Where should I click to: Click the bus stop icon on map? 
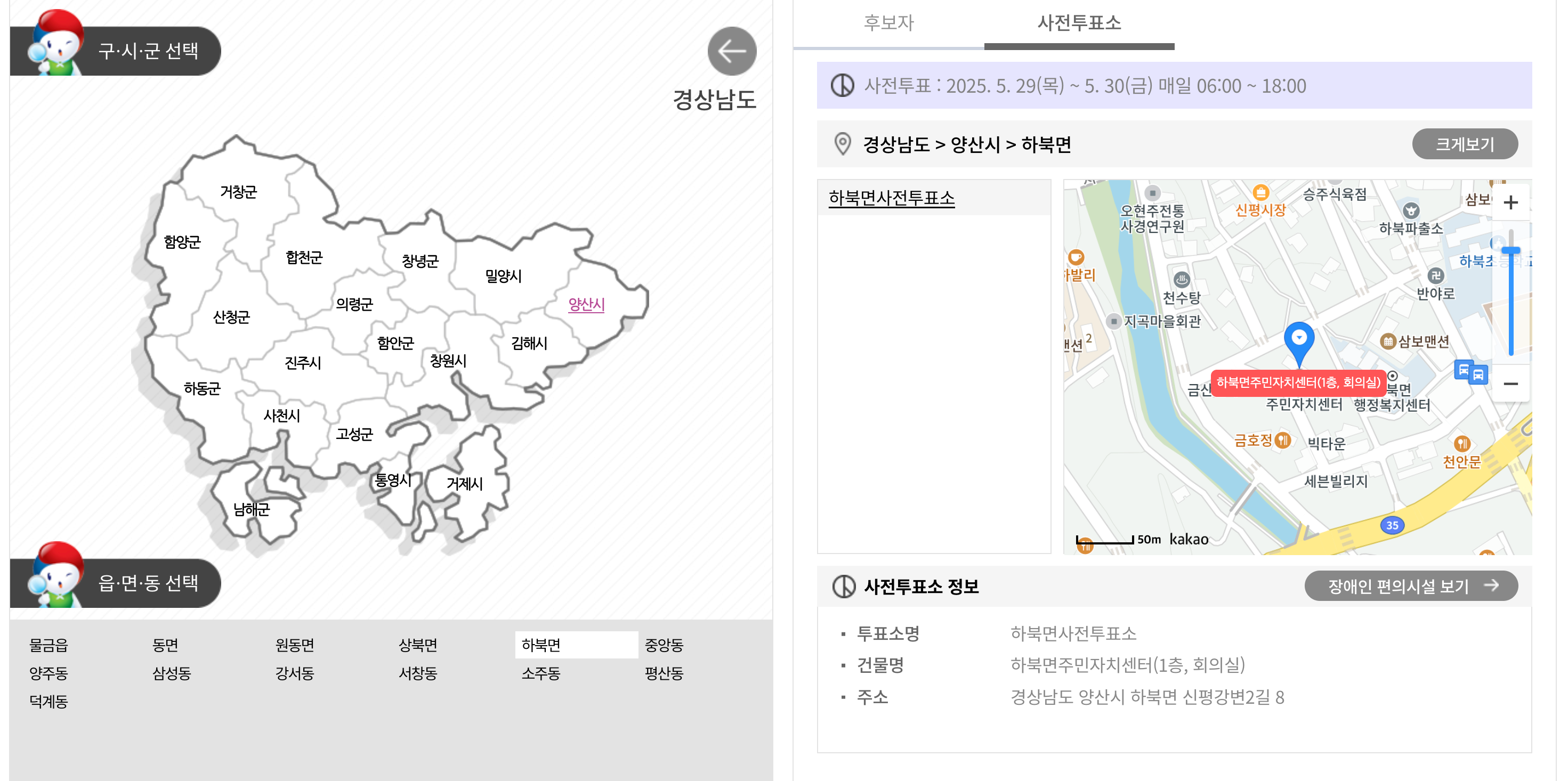pyautogui.click(x=1470, y=372)
